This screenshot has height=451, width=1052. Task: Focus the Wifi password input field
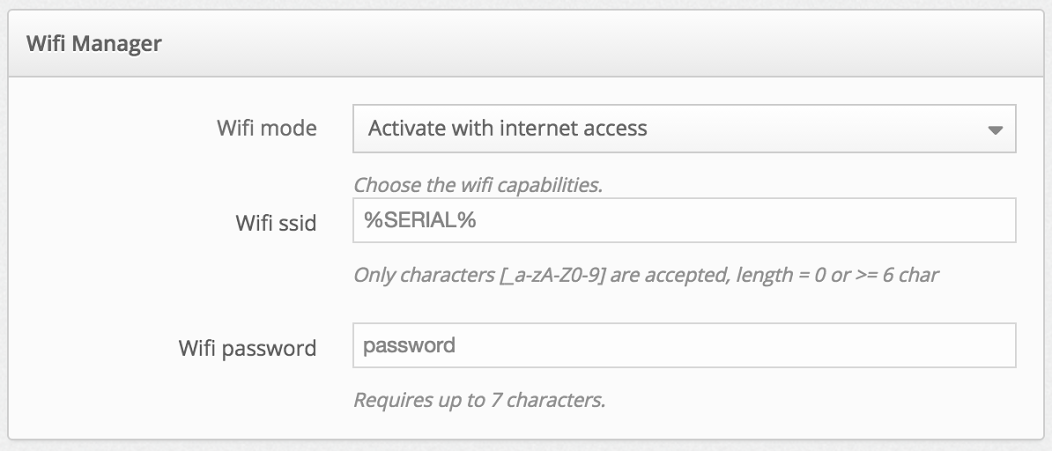pos(684,346)
